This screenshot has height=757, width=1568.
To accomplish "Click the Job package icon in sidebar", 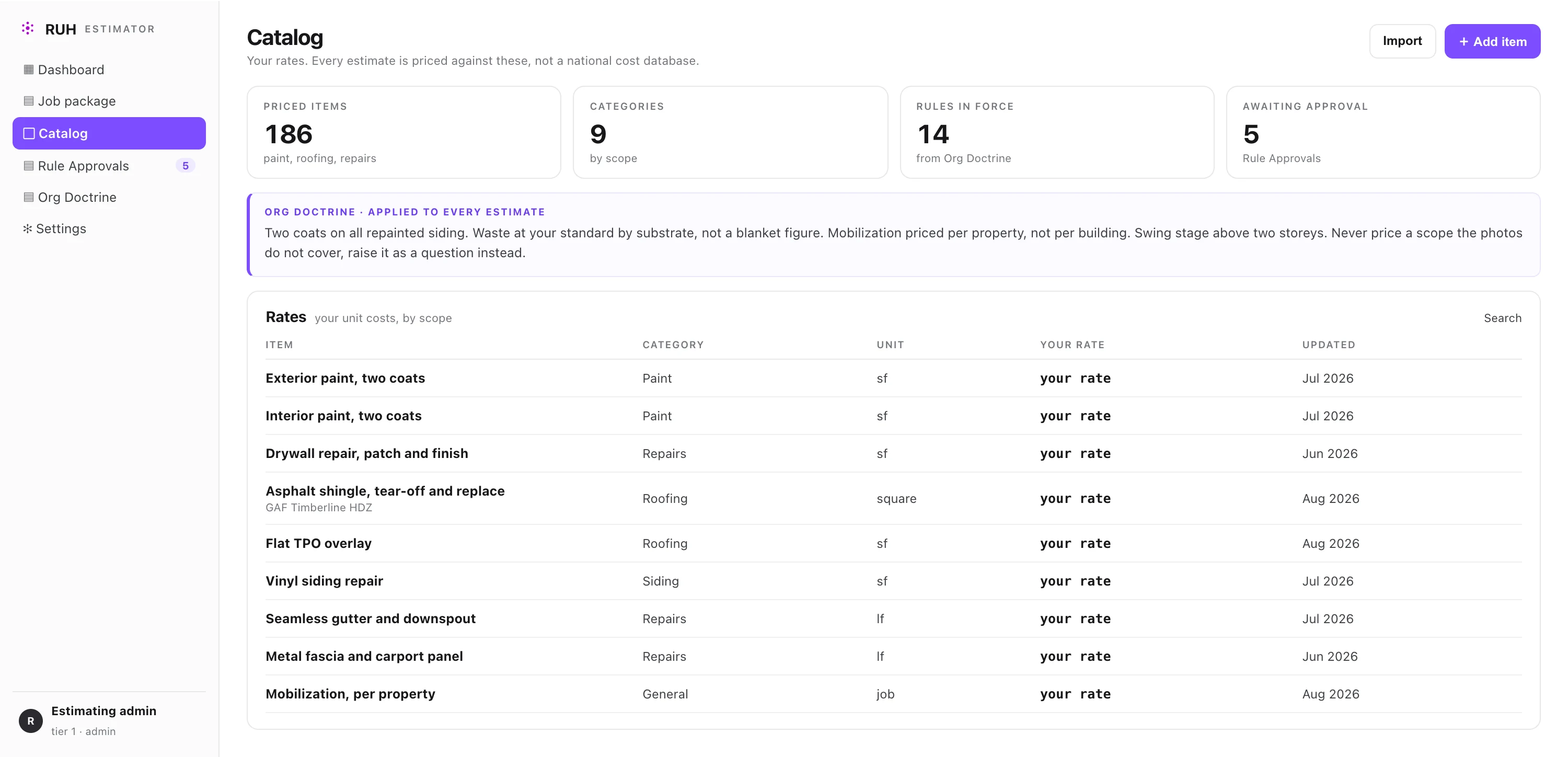I will (x=28, y=101).
